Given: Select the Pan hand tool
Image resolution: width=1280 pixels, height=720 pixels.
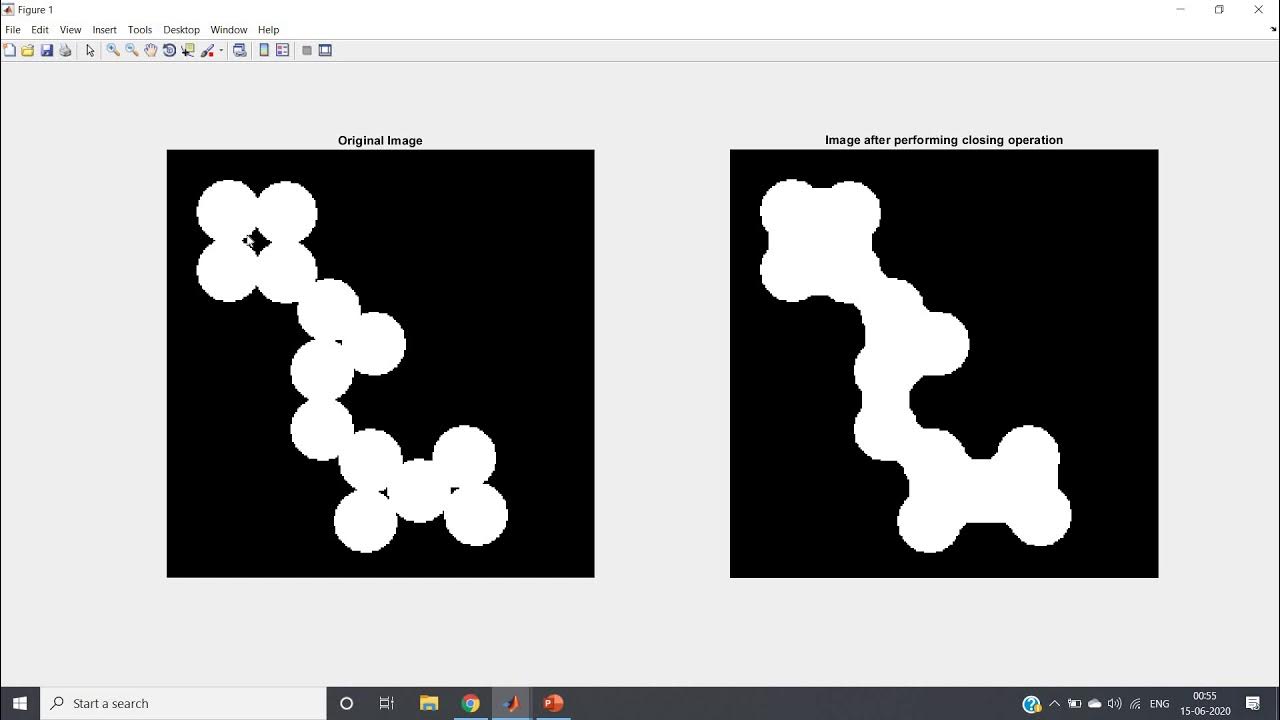Looking at the screenshot, I should 151,50.
